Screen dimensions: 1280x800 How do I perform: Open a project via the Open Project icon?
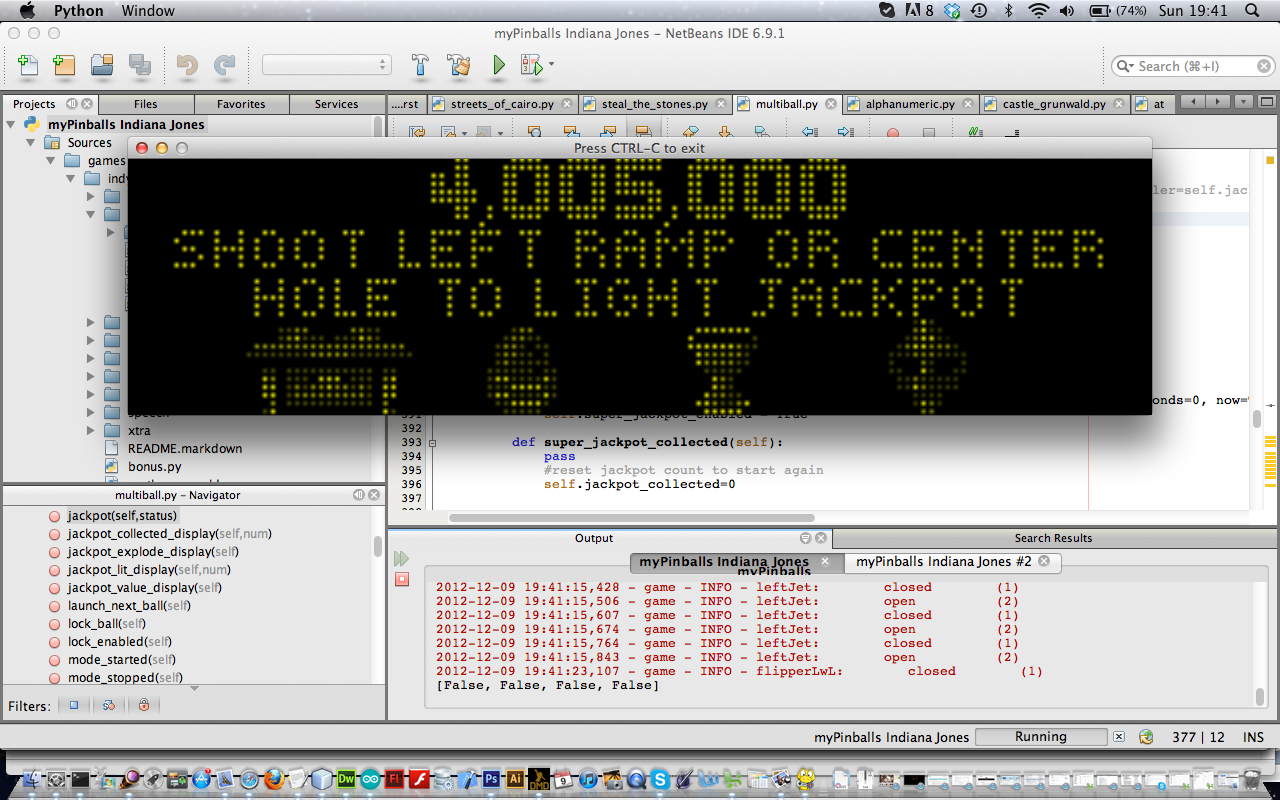(x=102, y=66)
